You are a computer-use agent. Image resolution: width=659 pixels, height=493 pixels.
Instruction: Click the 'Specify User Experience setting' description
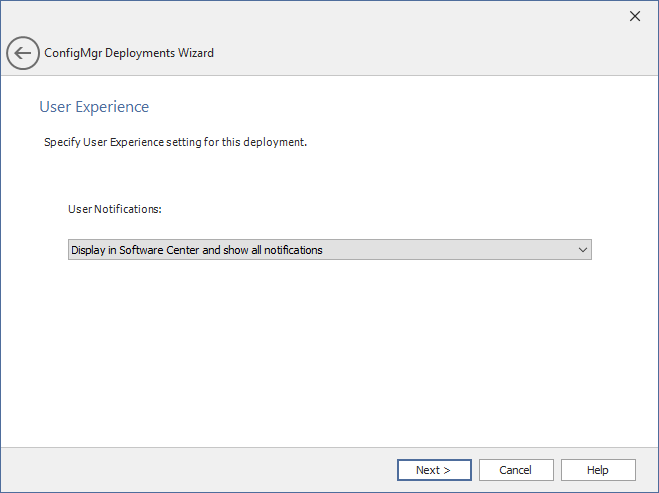point(175,142)
